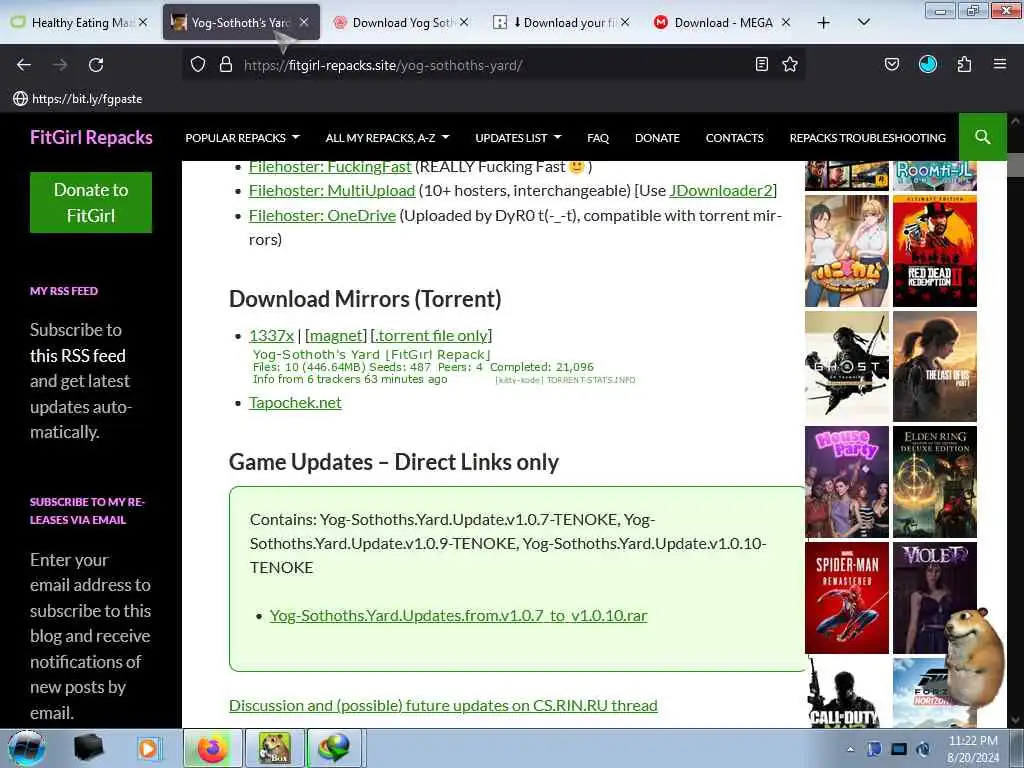The image size is (1024, 768).
Task: Open the globe download manager taskbar icon
Action: (334, 748)
